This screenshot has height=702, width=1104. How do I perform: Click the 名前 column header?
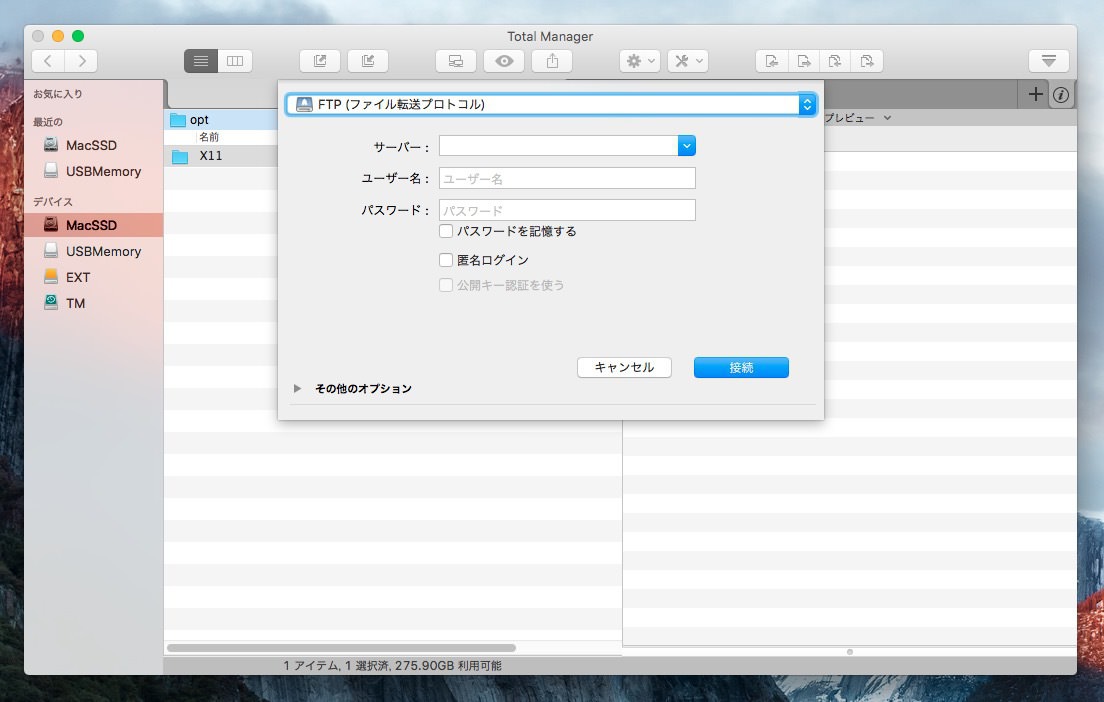pyautogui.click(x=209, y=137)
